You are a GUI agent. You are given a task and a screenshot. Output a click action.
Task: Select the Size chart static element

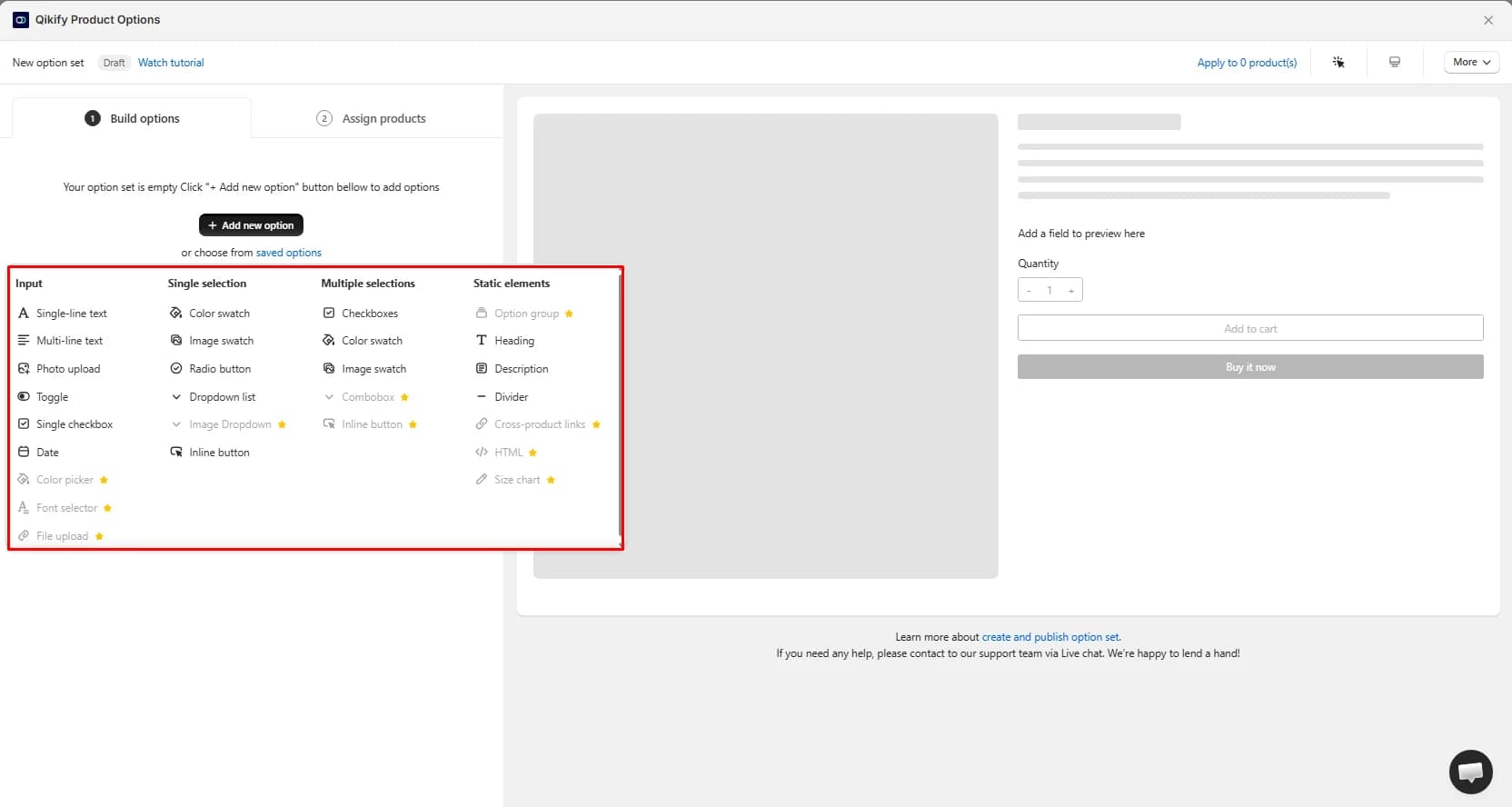tap(515, 480)
